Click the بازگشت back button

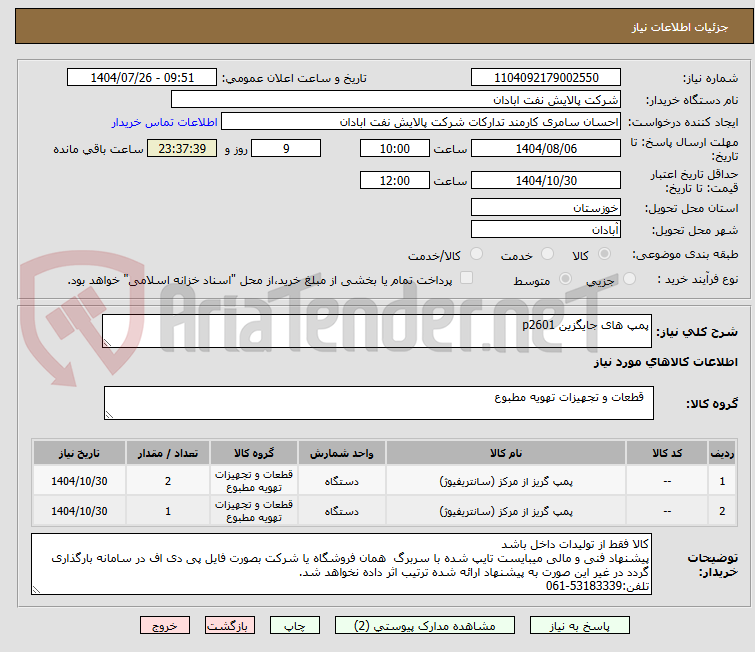pyautogui.click(x=230, y=626)
